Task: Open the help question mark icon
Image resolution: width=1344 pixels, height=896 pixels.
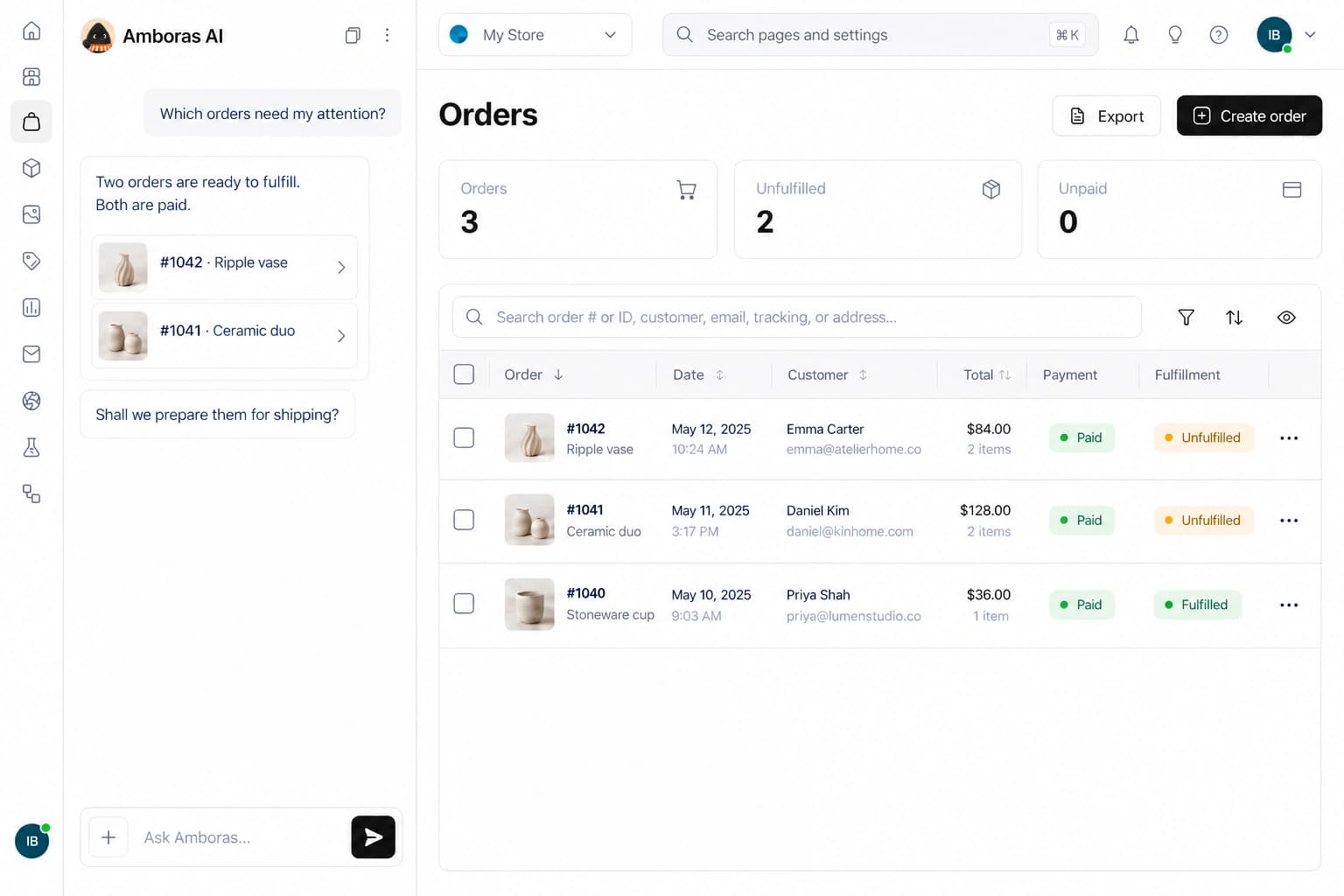Action: coord(1219,35)
